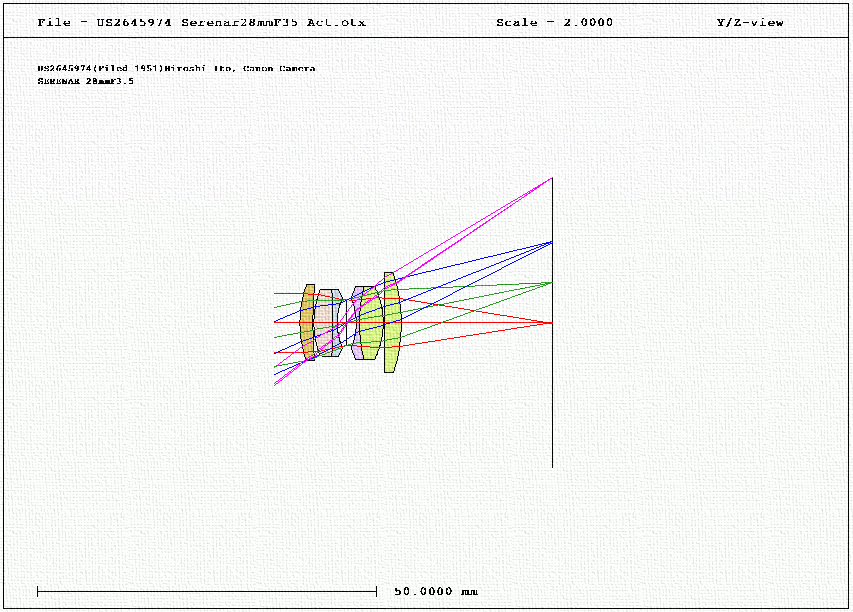Viewport: 853px width, 612px height.
Task: Select the pink second lens element
Action: point(324,323)
